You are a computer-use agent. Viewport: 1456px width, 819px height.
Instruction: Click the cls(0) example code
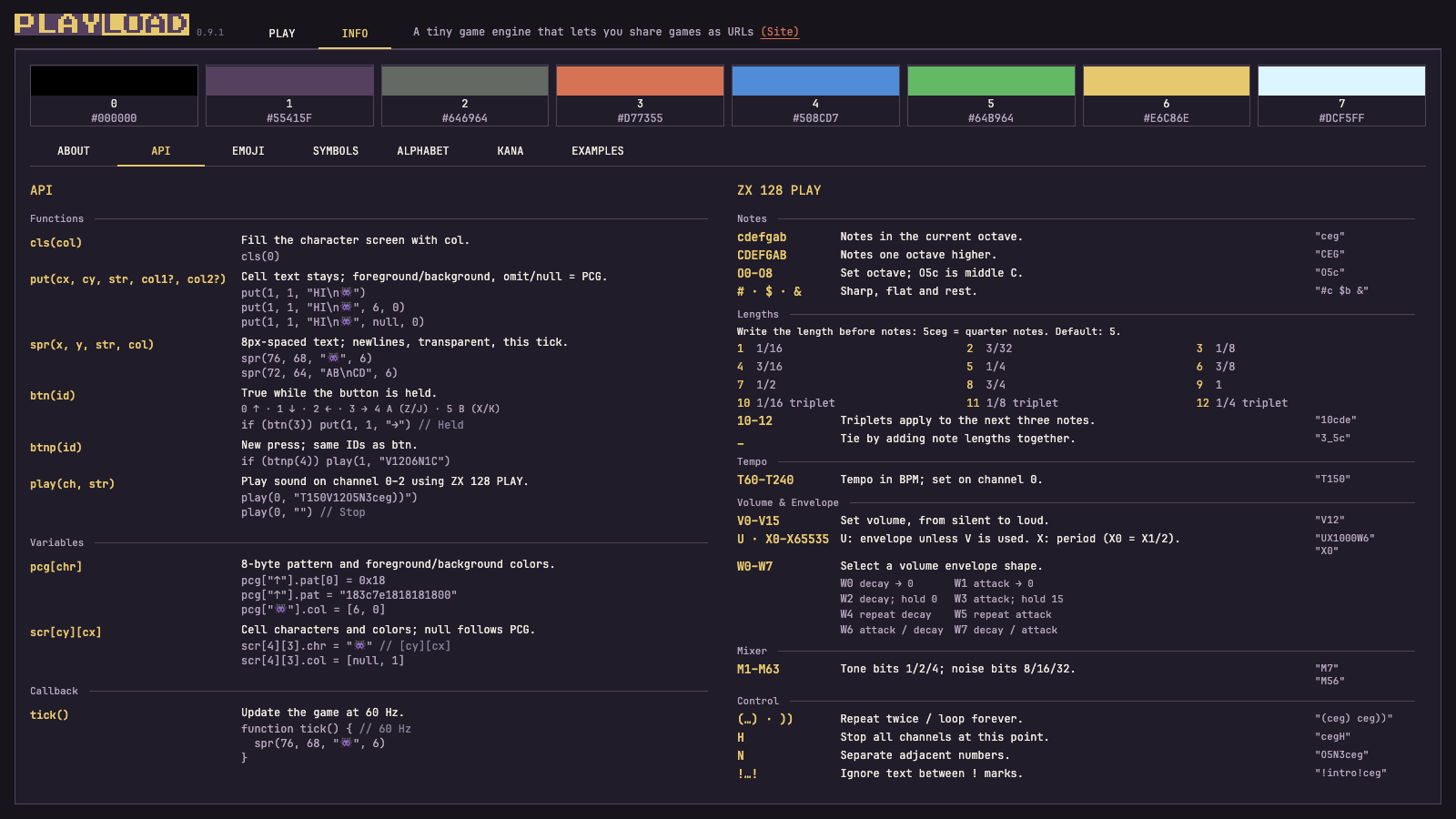click(x=260, y=257)
